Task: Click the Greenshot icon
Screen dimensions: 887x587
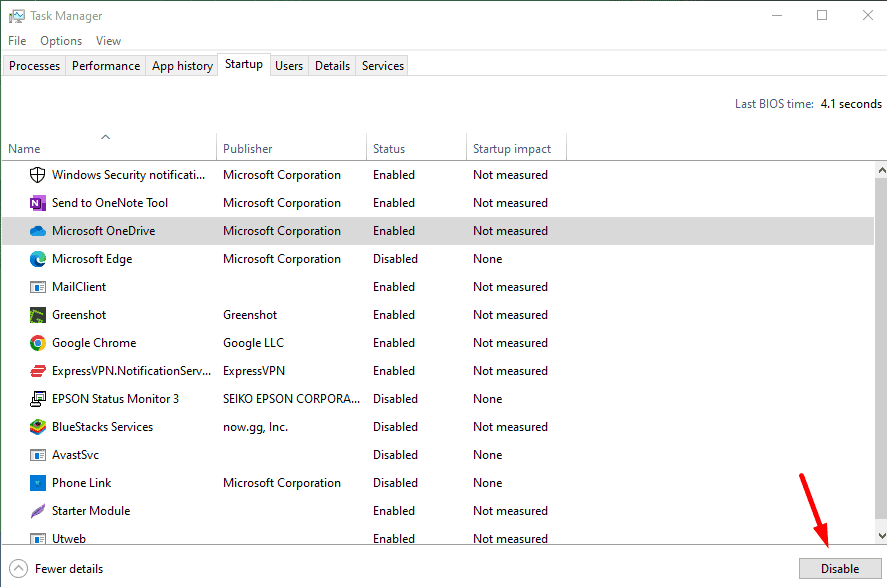Action: [37, 315]
